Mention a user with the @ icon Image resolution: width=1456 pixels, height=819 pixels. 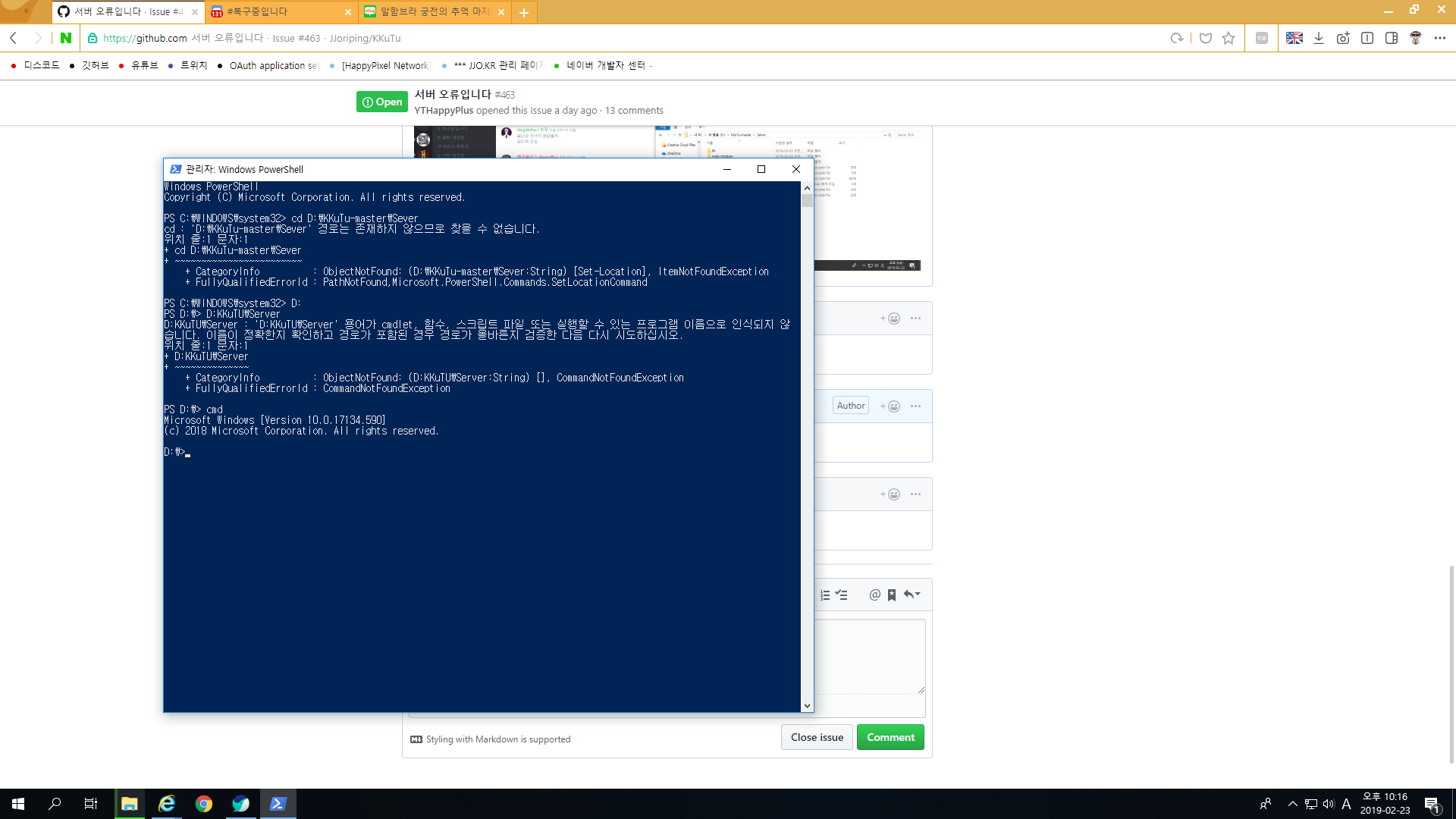875,595
